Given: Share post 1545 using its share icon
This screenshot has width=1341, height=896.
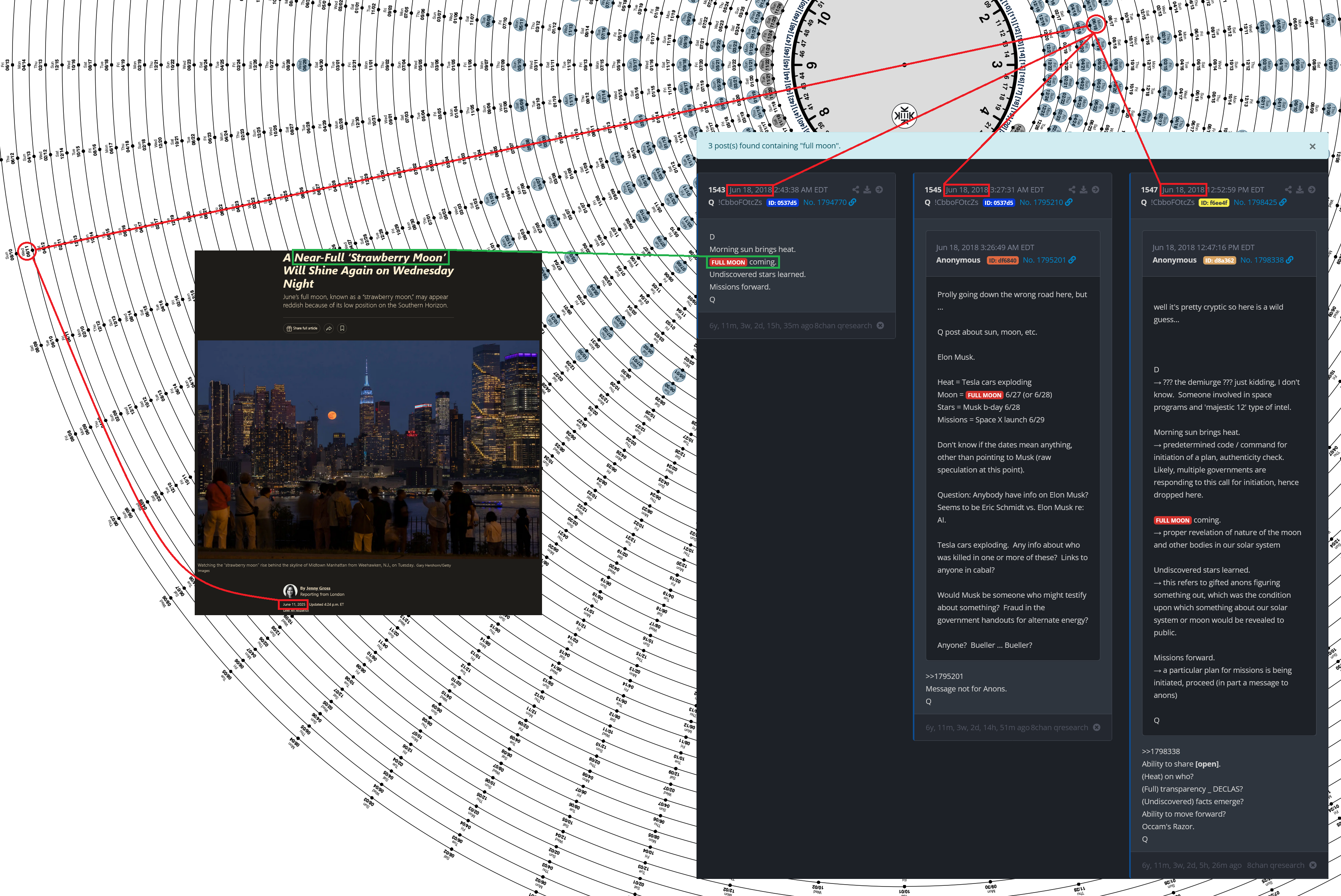Looking at the screenshot, I should tap(1072, 190).
